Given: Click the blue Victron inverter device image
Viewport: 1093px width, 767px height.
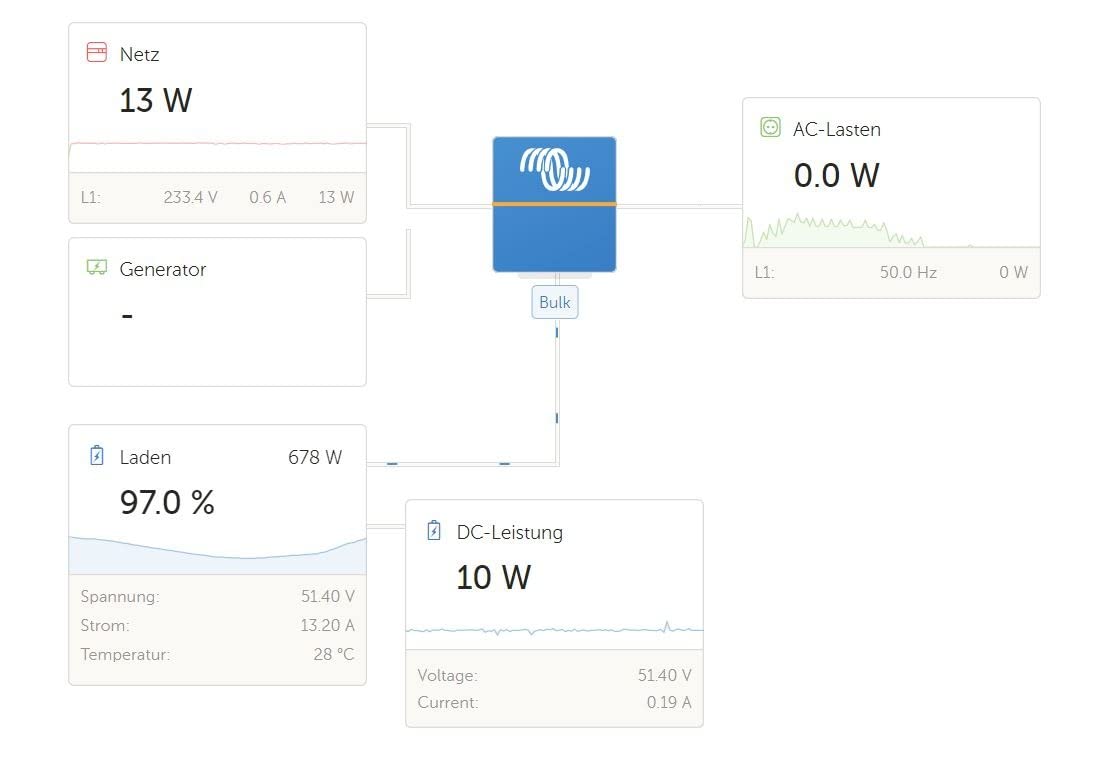Looking at the screenshot, I should [554, 204].
